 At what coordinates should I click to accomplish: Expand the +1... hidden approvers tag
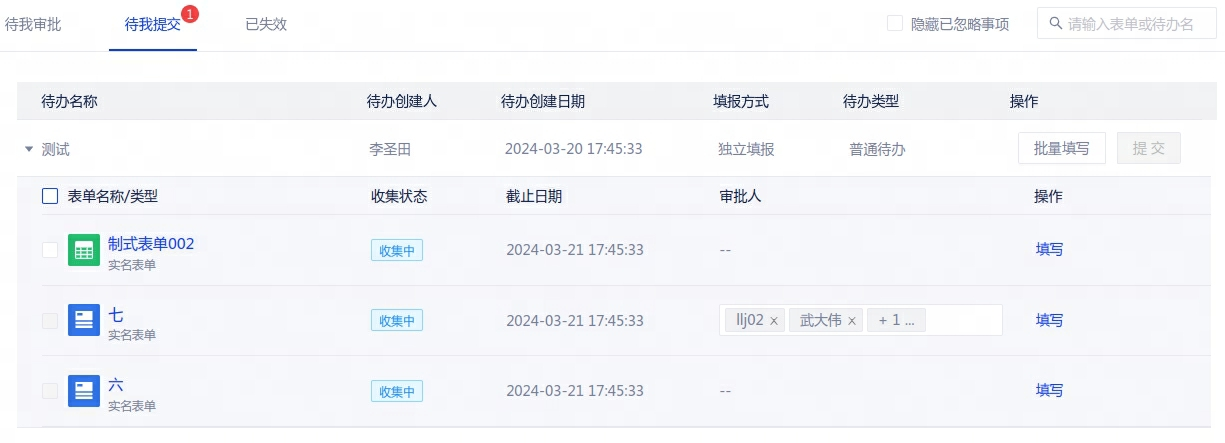point(896,320)
